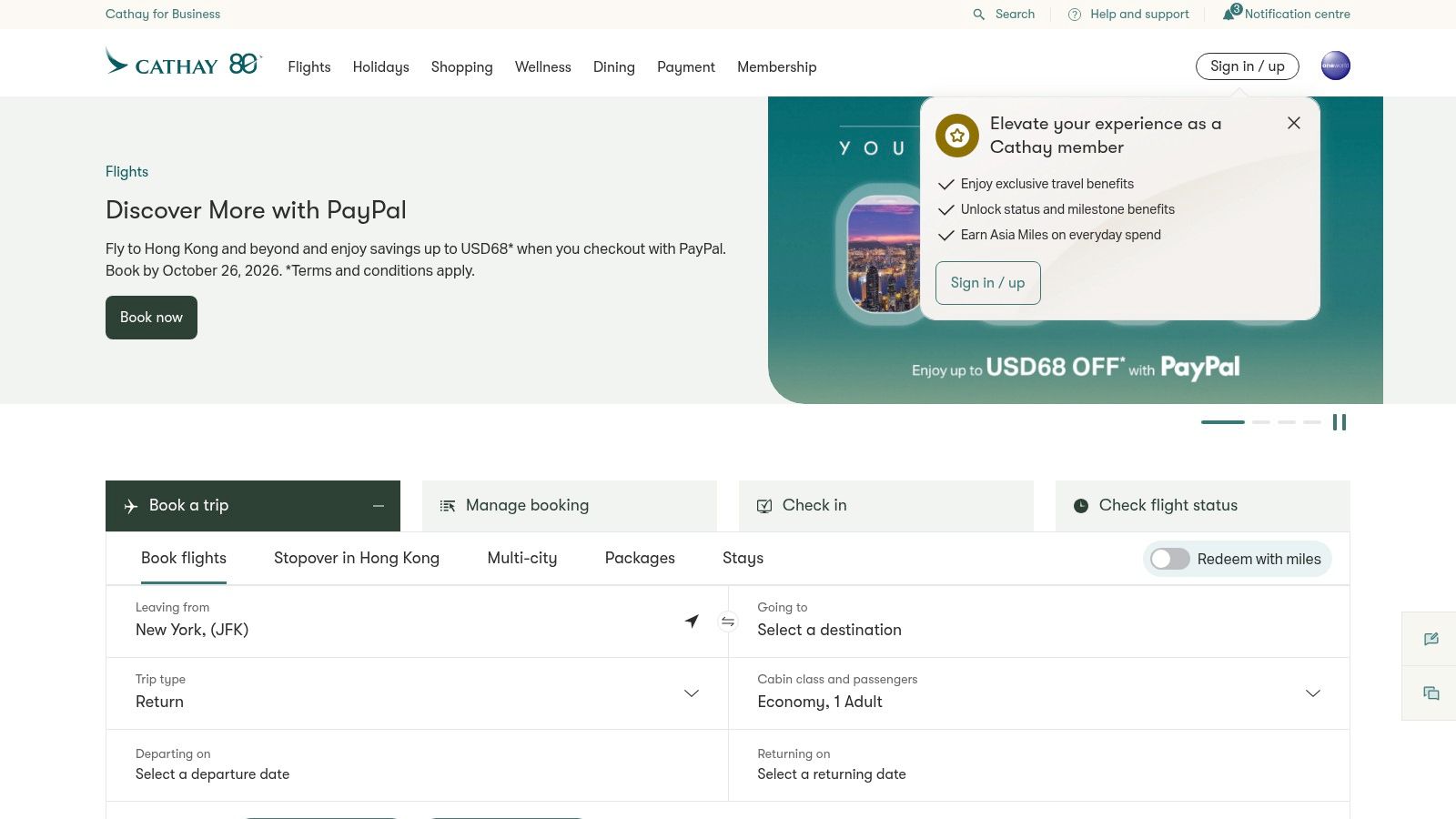
Task: Jump to second carousel slide indicator
Action: click(1261, 422)
